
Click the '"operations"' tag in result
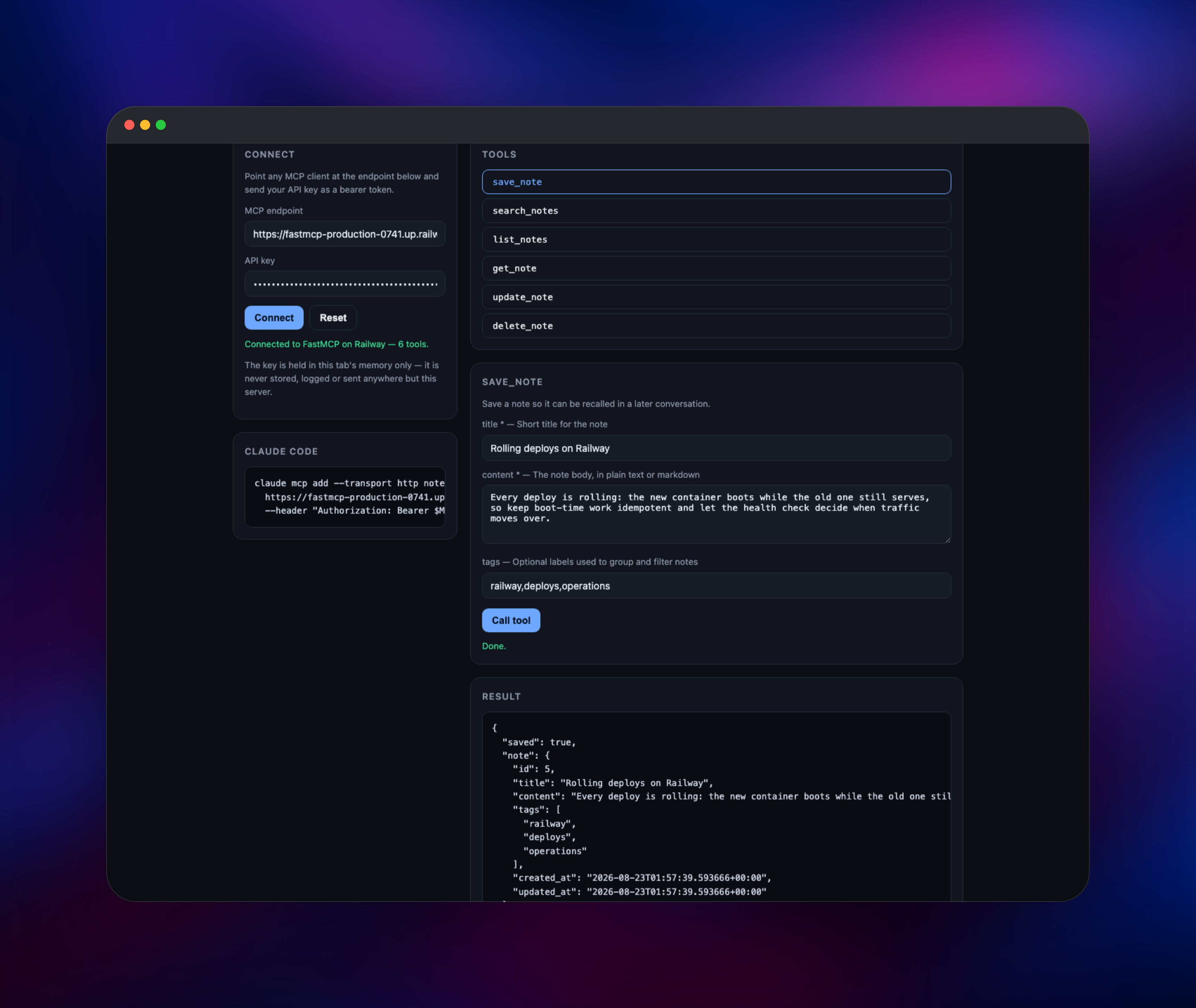click(x=555, y=851)
